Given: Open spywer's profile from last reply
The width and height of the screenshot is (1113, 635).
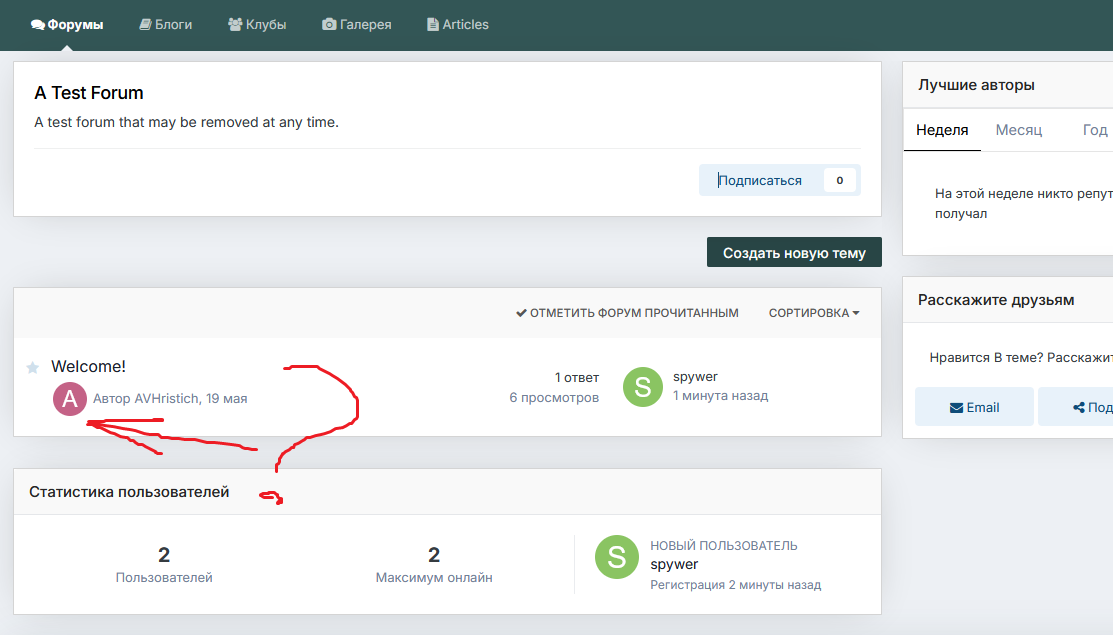Looking at the screenshot, I should [x=695, y=377].
